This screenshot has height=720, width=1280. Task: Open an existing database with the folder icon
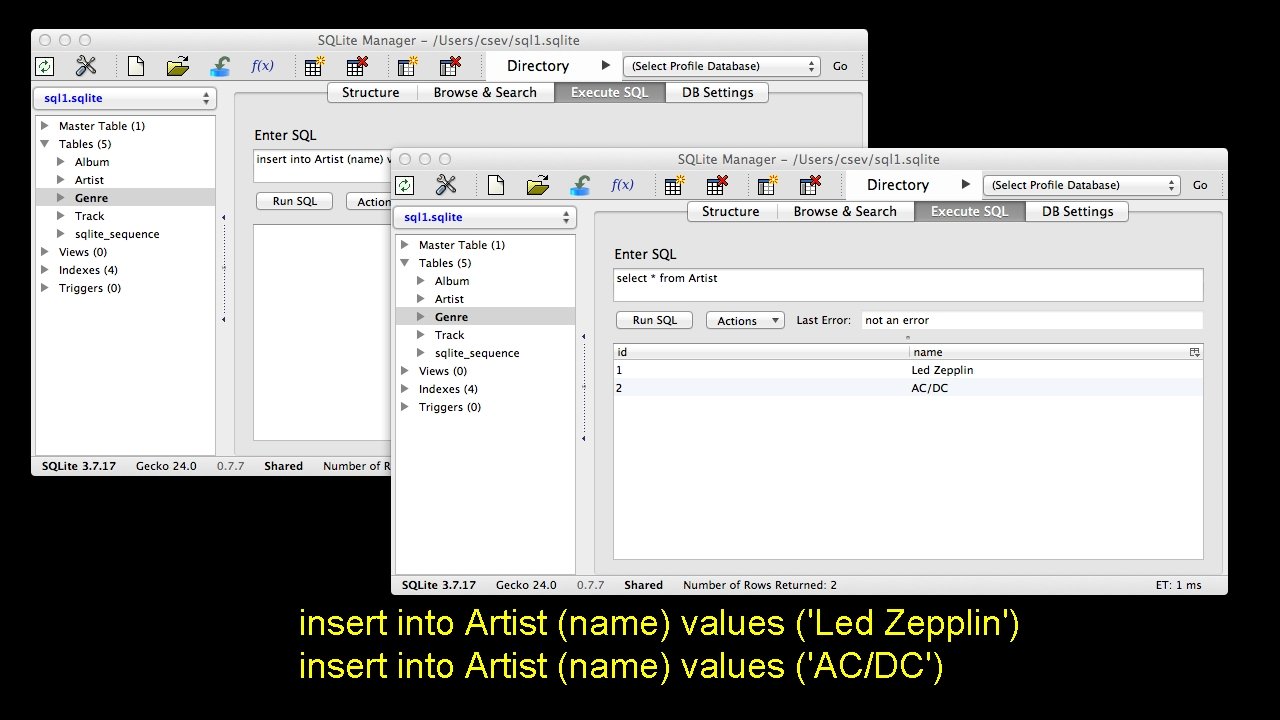click(x=537, y=184)
